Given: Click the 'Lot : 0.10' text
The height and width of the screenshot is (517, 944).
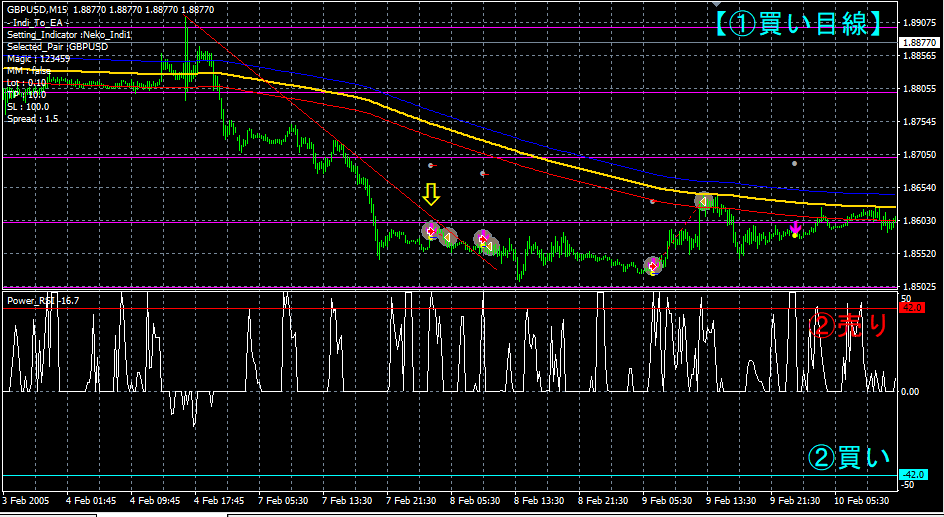Looking at the screenshot, I should [26, 83].
